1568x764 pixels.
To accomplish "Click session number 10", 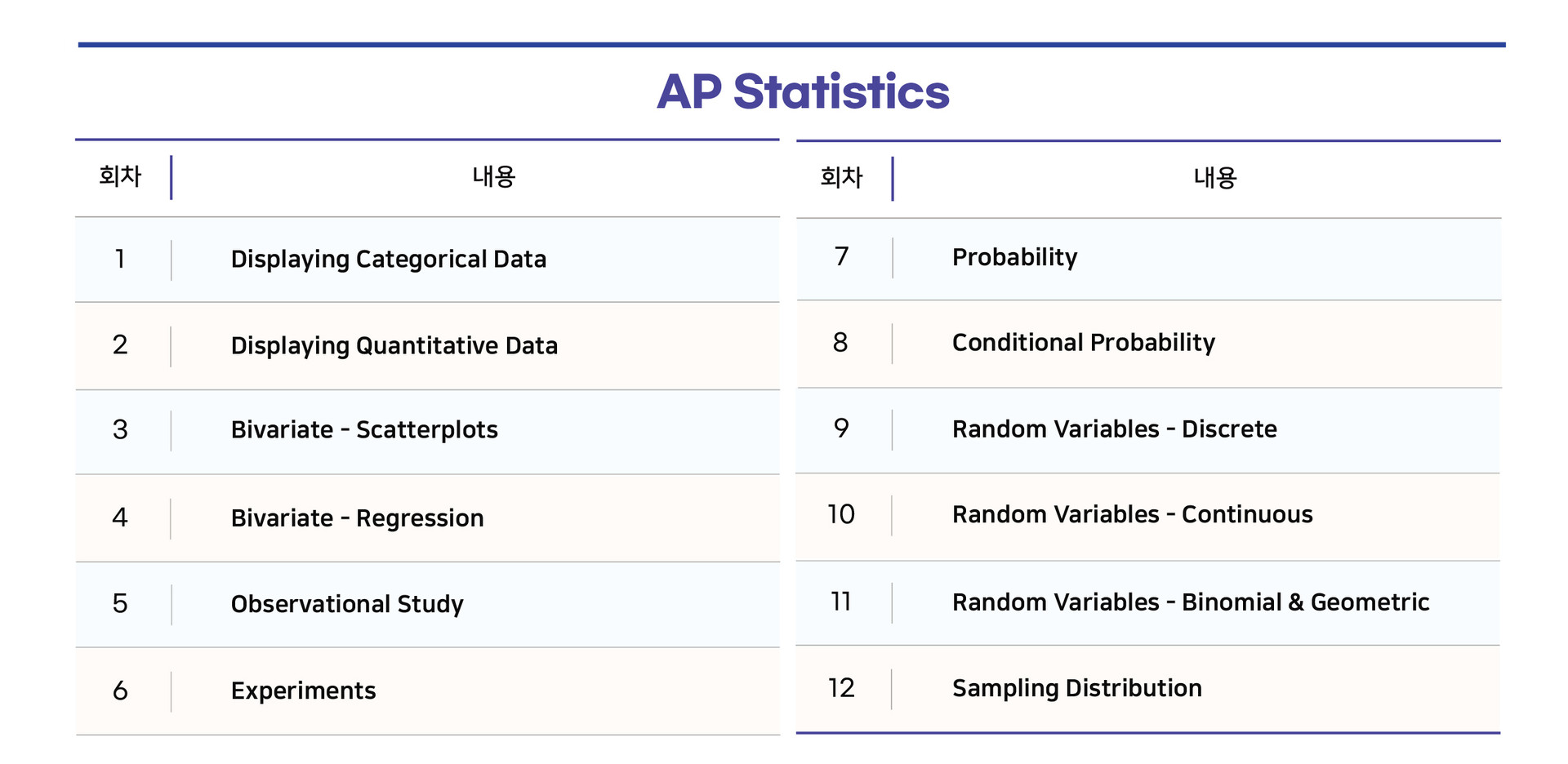I will click(841, 514).
